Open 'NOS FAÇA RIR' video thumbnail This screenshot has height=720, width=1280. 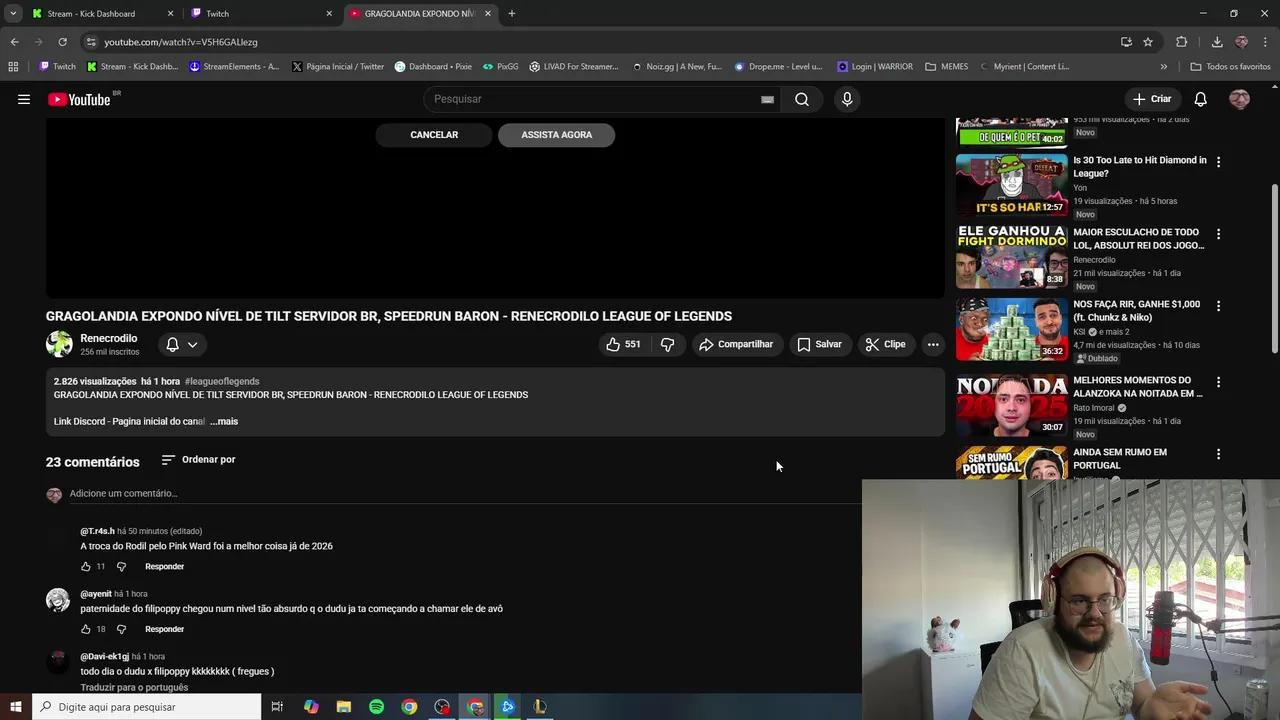(x=1011, y=329)
